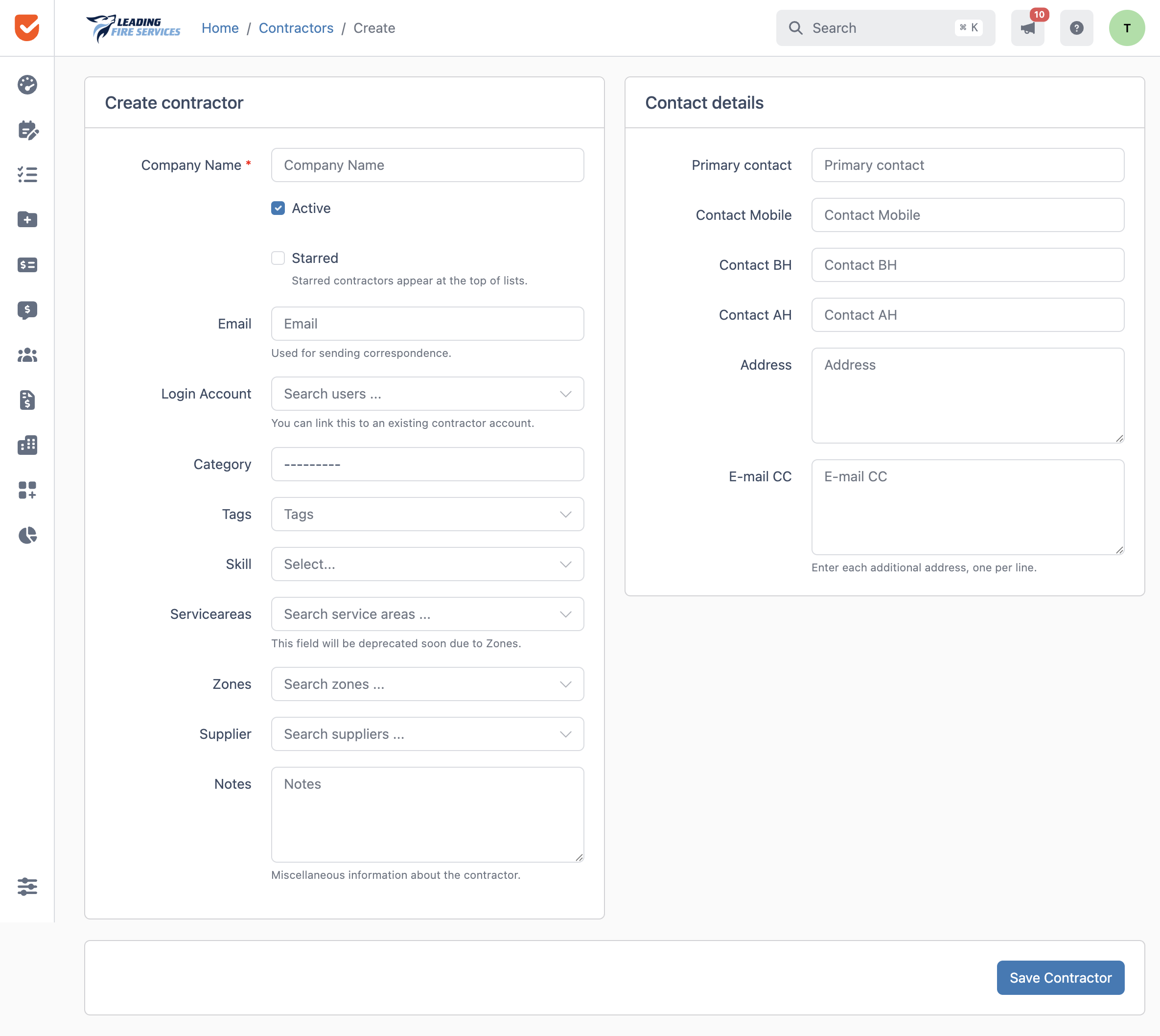The image size is (1160, 1036).
Task: Open the people group icon in sidebar
Action: pyautogui.click(x=27, y=355)
